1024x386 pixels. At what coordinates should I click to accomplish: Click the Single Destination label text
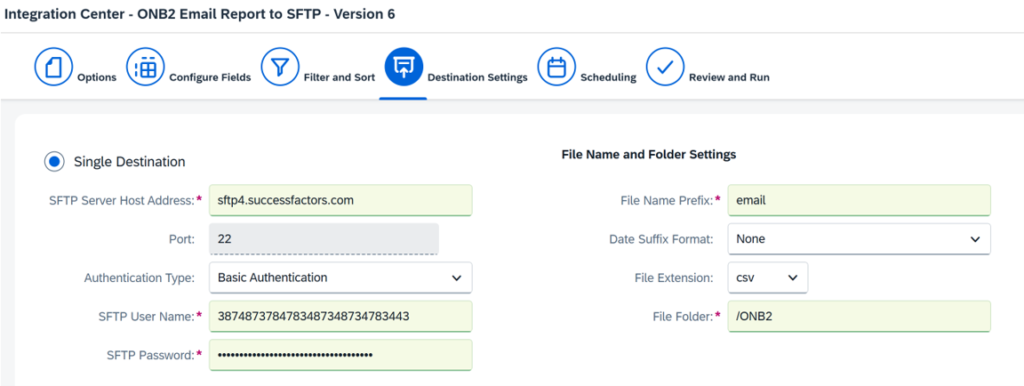pos(129,161)
